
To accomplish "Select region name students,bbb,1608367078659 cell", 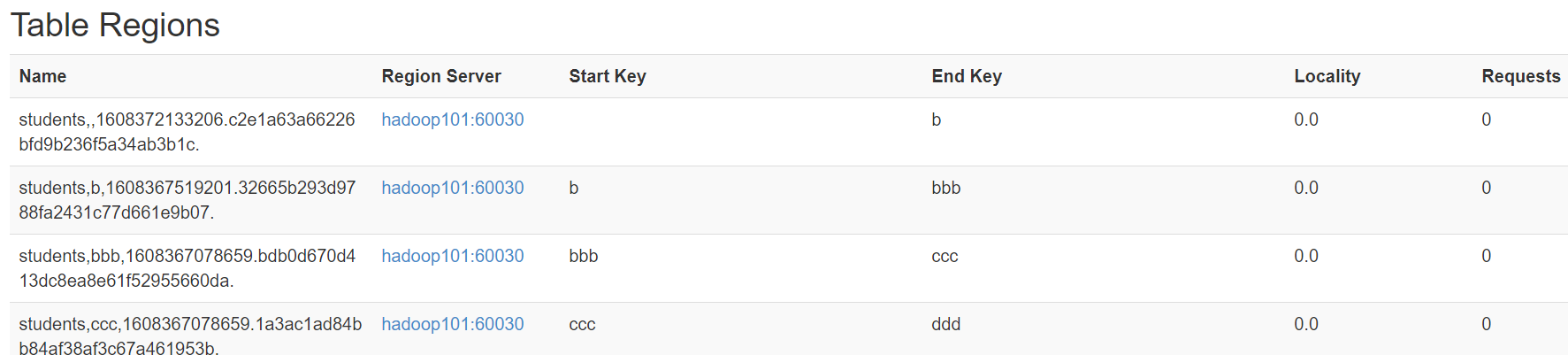I will pyautogui.click(x=187, y=268).
